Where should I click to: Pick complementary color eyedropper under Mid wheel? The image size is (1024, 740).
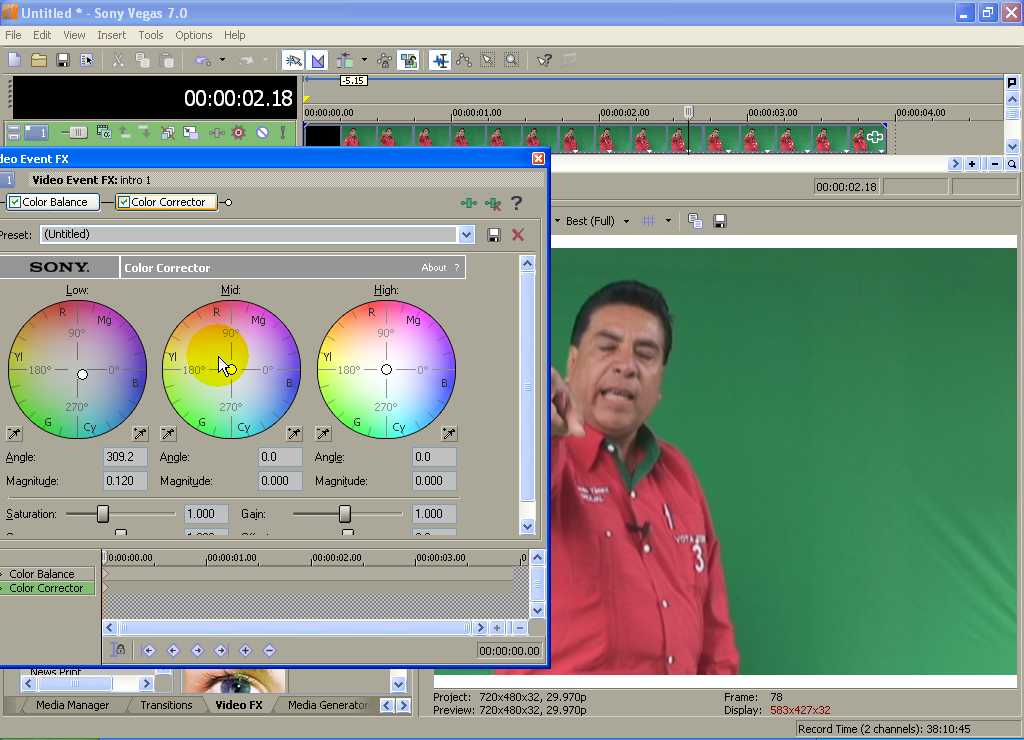click(168, 434)
